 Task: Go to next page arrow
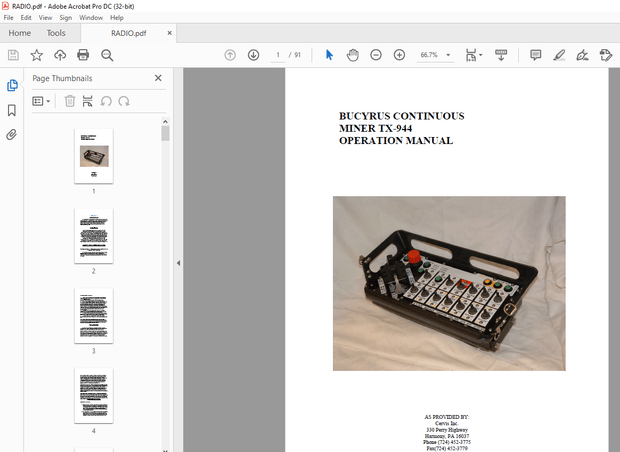coord(253,55)
